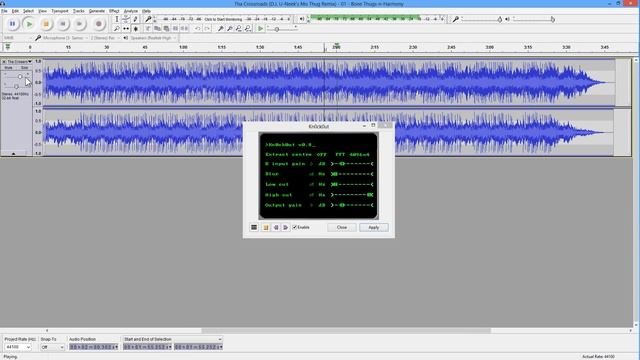The width and height of the screenshot is (640, 360).
Task: Select the Envelope tool
Action: click(x=126, y=19)
